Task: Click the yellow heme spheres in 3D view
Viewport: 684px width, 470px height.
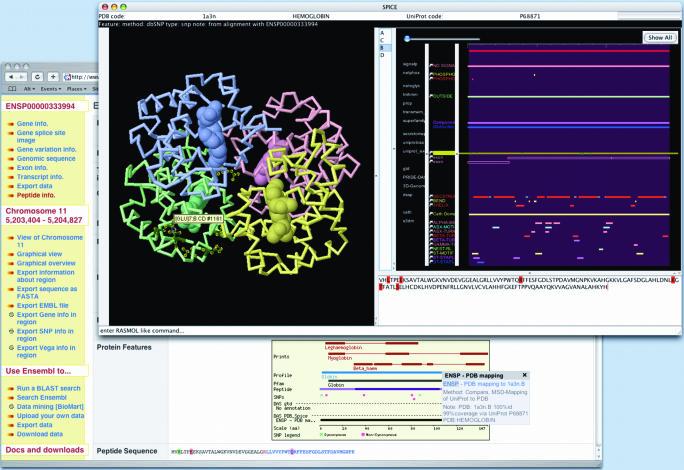Action: click(x=280, y=210)
